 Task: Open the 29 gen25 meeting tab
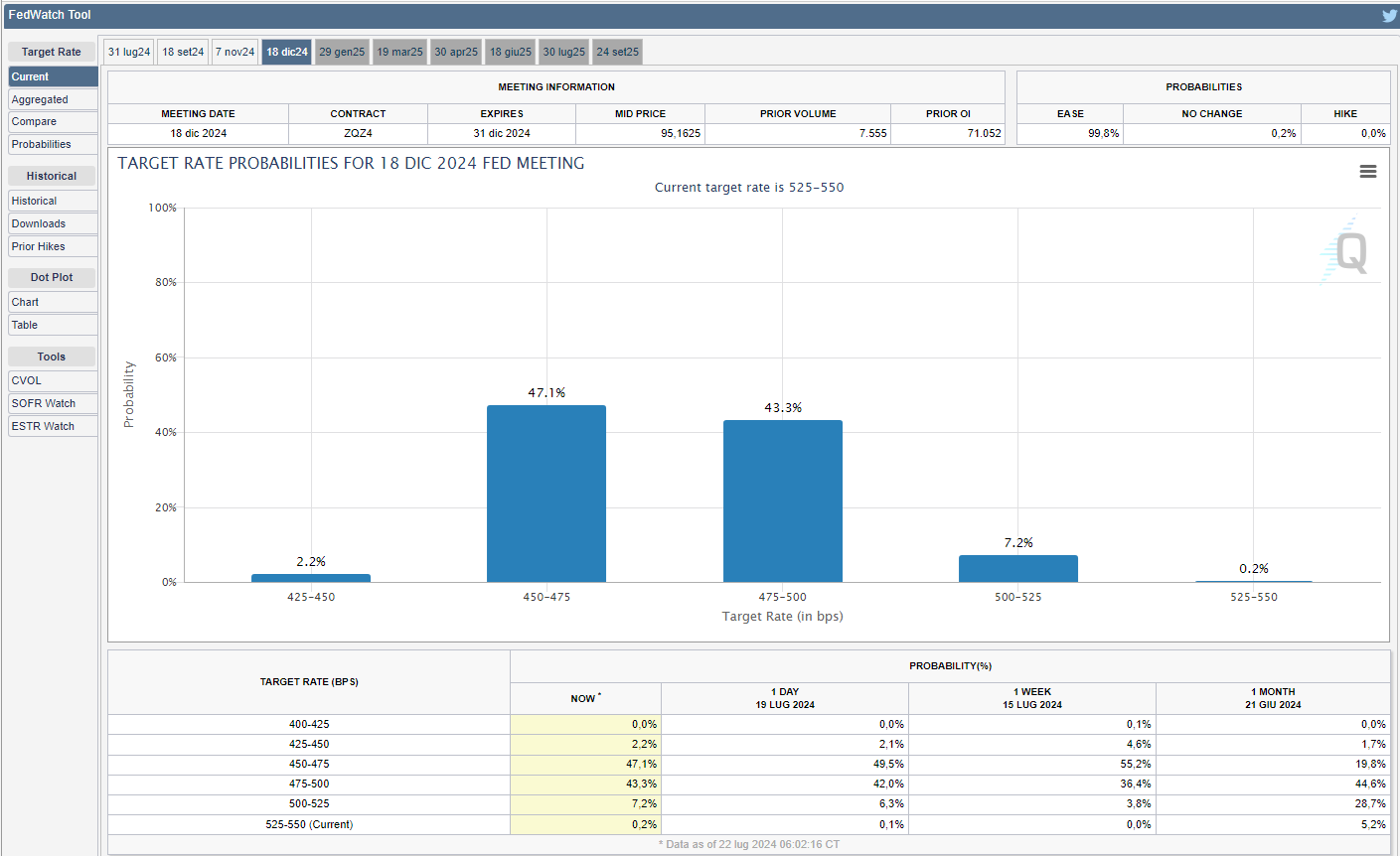click(342, 52)
